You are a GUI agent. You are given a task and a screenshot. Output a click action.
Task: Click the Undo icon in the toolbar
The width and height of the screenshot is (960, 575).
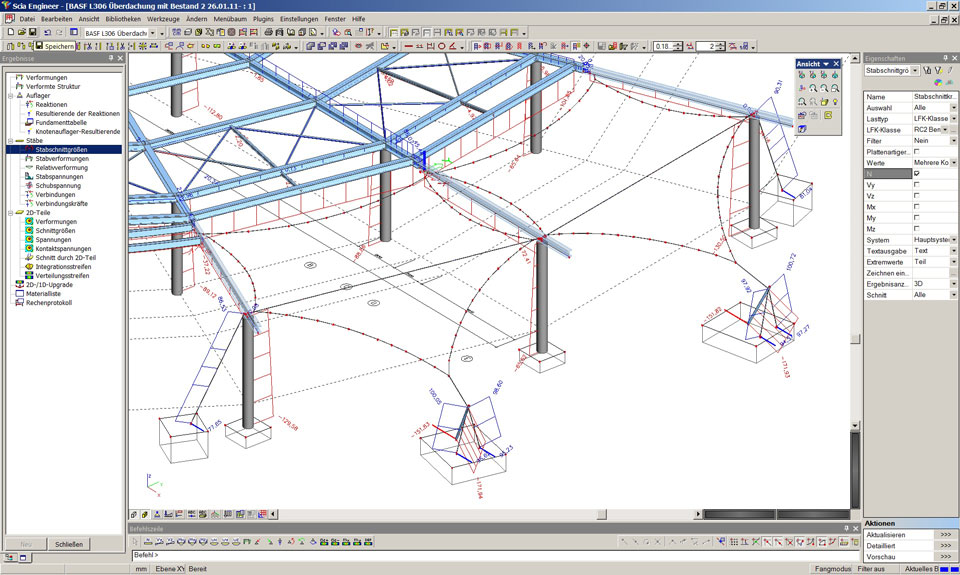[x=48, y=33]
